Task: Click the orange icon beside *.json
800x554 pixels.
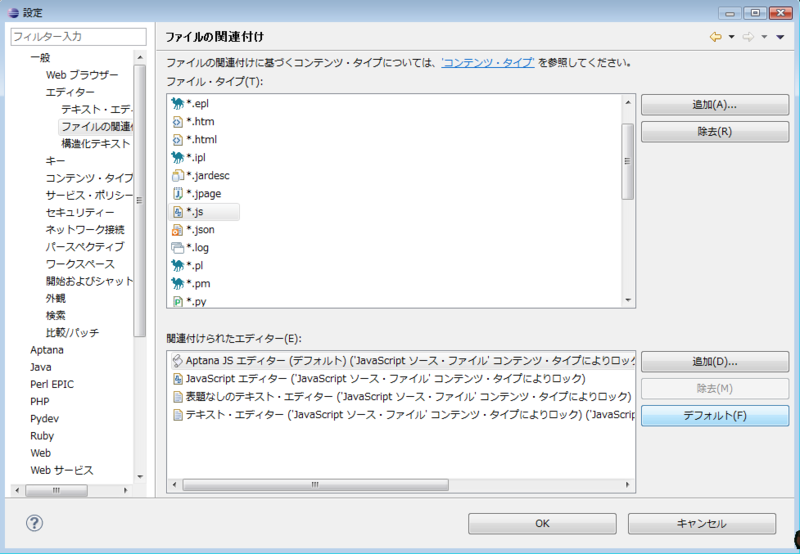Action: tap(178, 230)
